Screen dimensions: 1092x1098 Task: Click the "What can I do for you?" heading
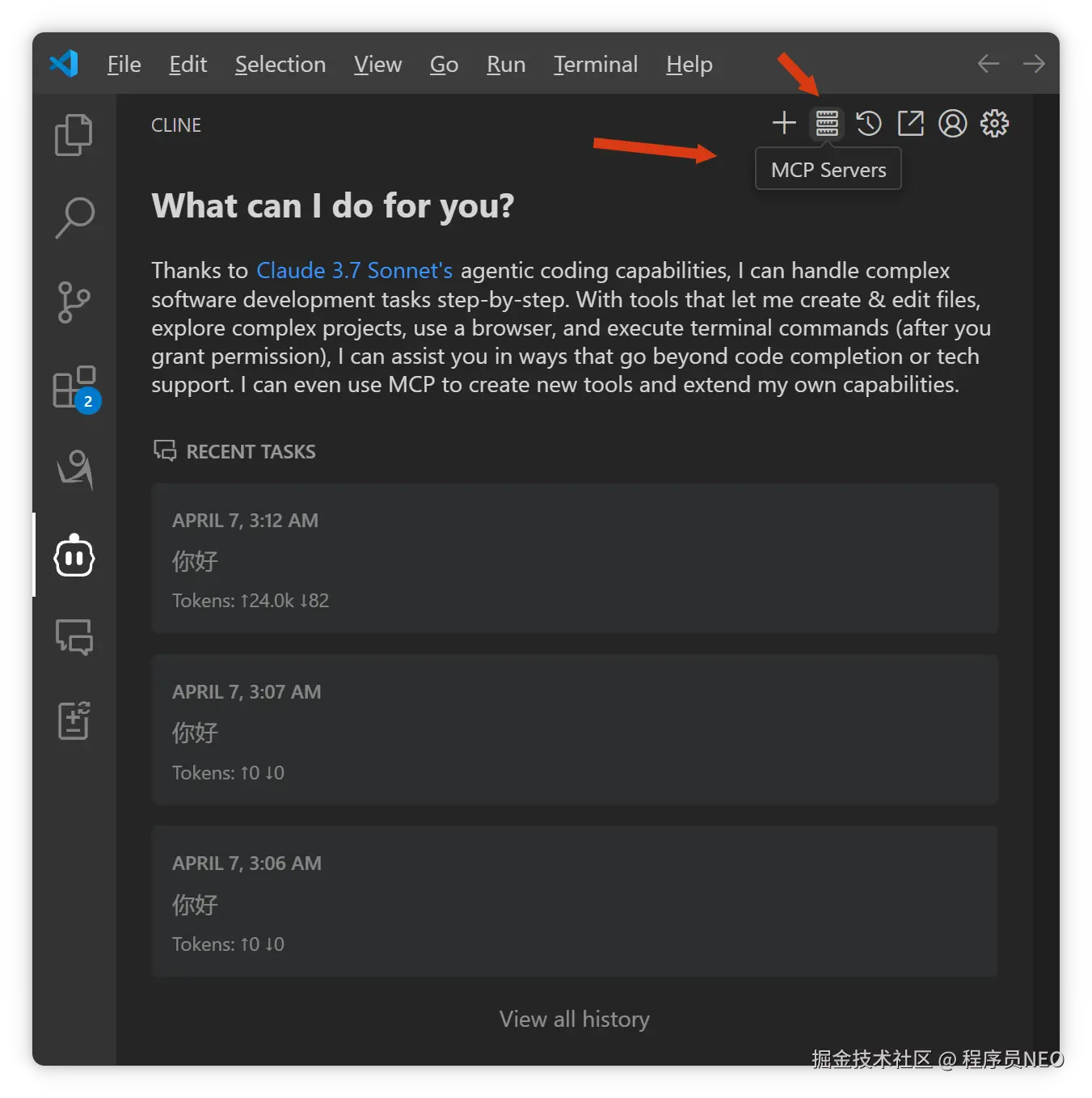pos(333,206)
